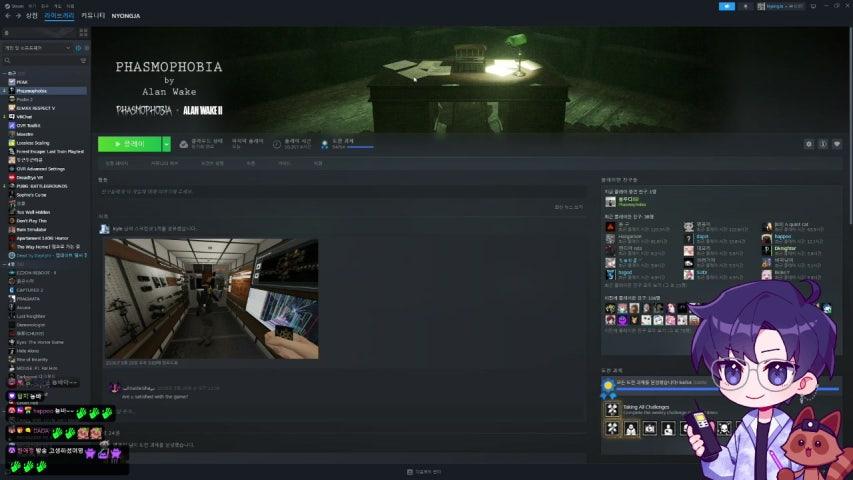Toggle the recent activity clock filter
The image size is (853, 480).
[78, 48]
